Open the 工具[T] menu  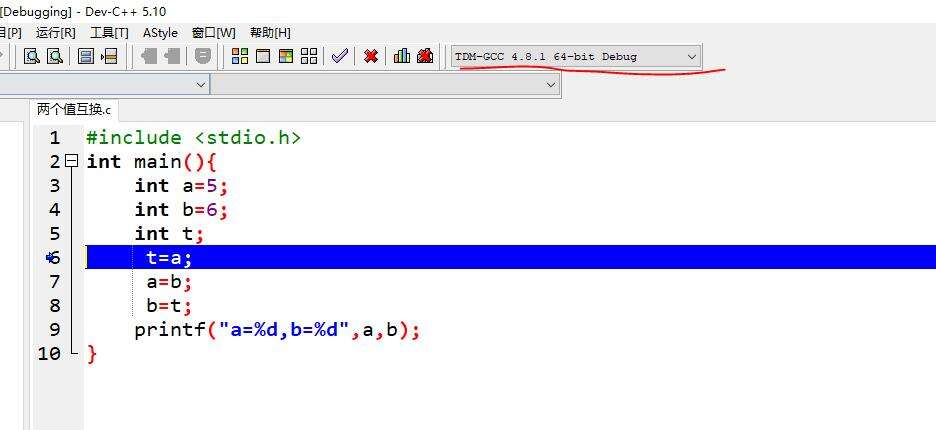tap(109, 32)
